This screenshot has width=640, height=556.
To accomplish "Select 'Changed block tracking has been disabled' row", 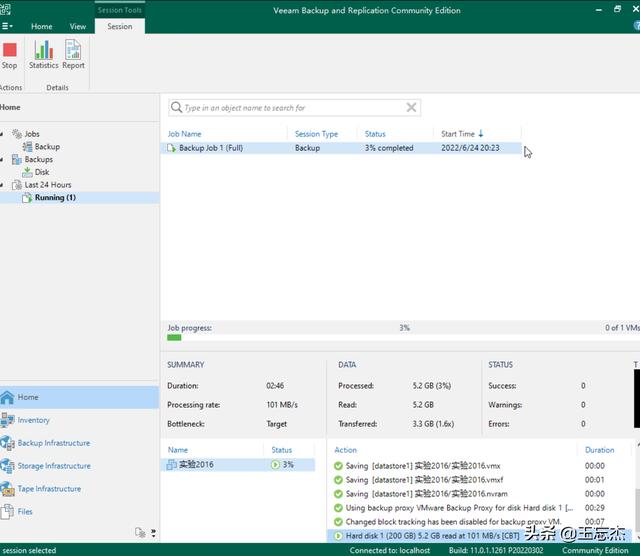I will point(480,522).
